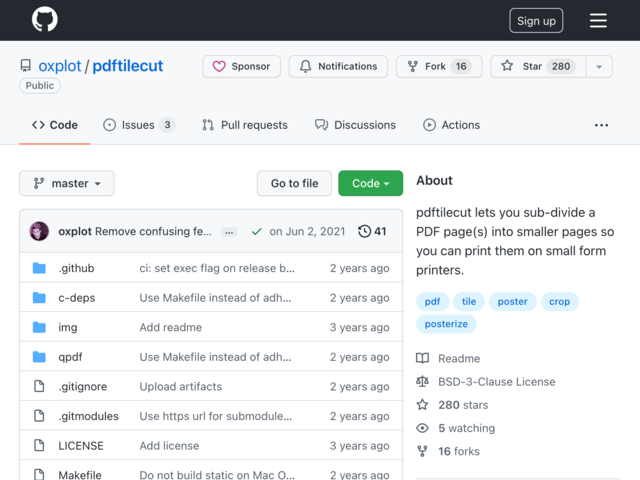The width and height of the screenshot is (640, 480).
Task: Star the repository
Action: (538, 66)
